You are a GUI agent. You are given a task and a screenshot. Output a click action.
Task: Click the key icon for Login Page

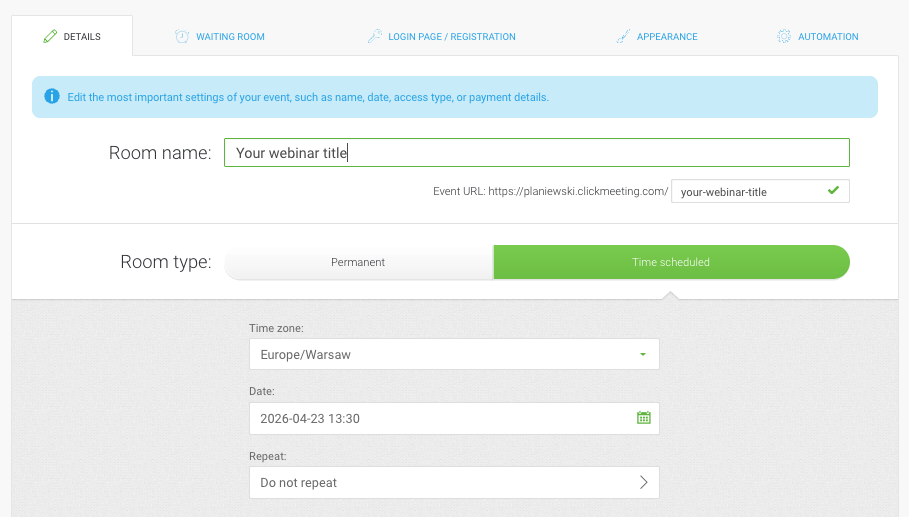[x=375, y=37]
